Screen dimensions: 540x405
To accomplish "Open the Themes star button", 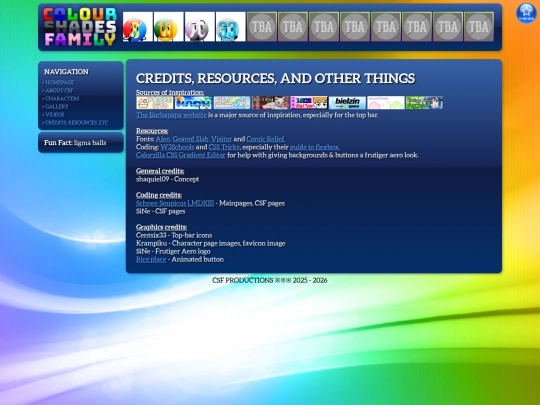I will pyautogui.click(x=526, y=13).
